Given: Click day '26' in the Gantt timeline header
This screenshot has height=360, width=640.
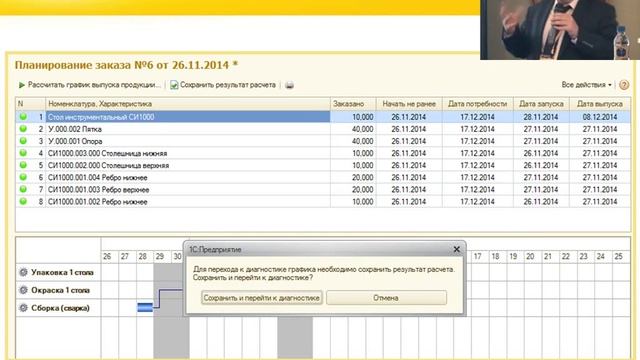Looking at the screenshot, I should coord(107,256).
